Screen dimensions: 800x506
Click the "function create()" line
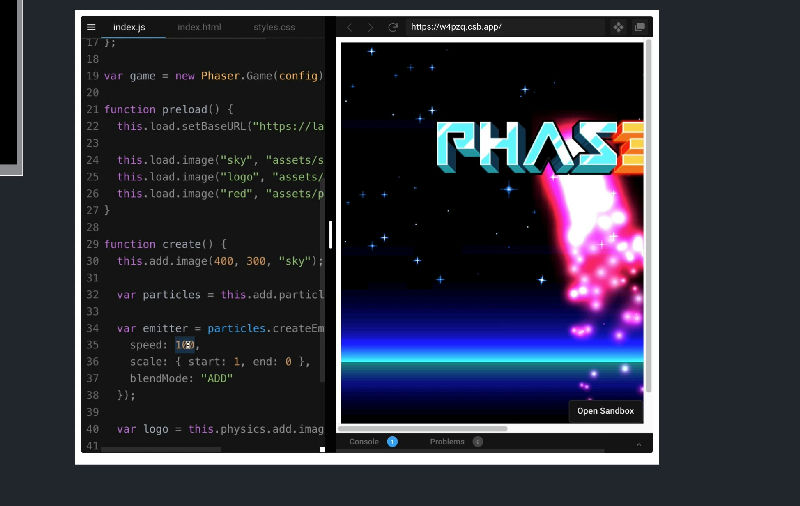coord(165,244)
